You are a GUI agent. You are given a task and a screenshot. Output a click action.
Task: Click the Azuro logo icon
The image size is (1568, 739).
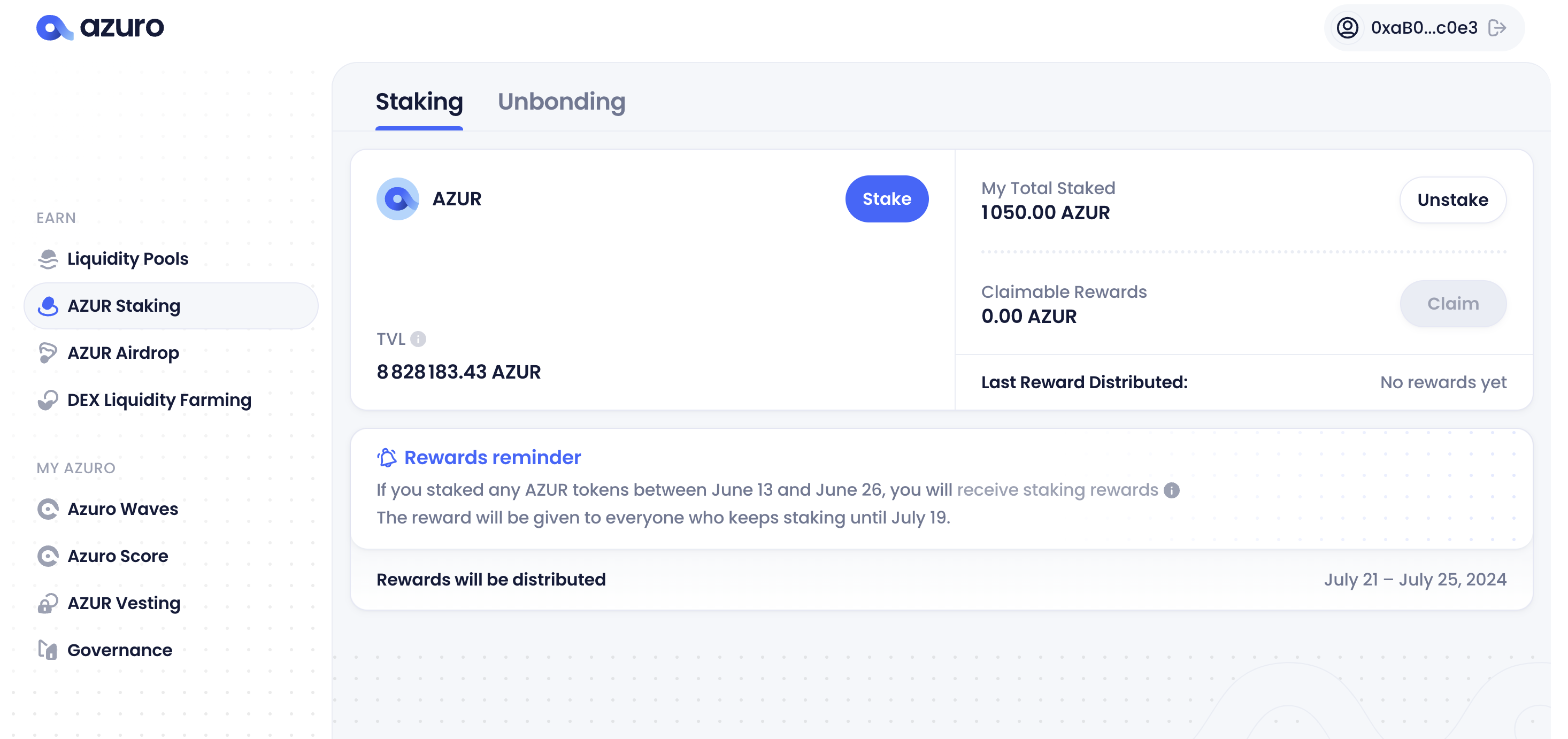click(54, 27)
